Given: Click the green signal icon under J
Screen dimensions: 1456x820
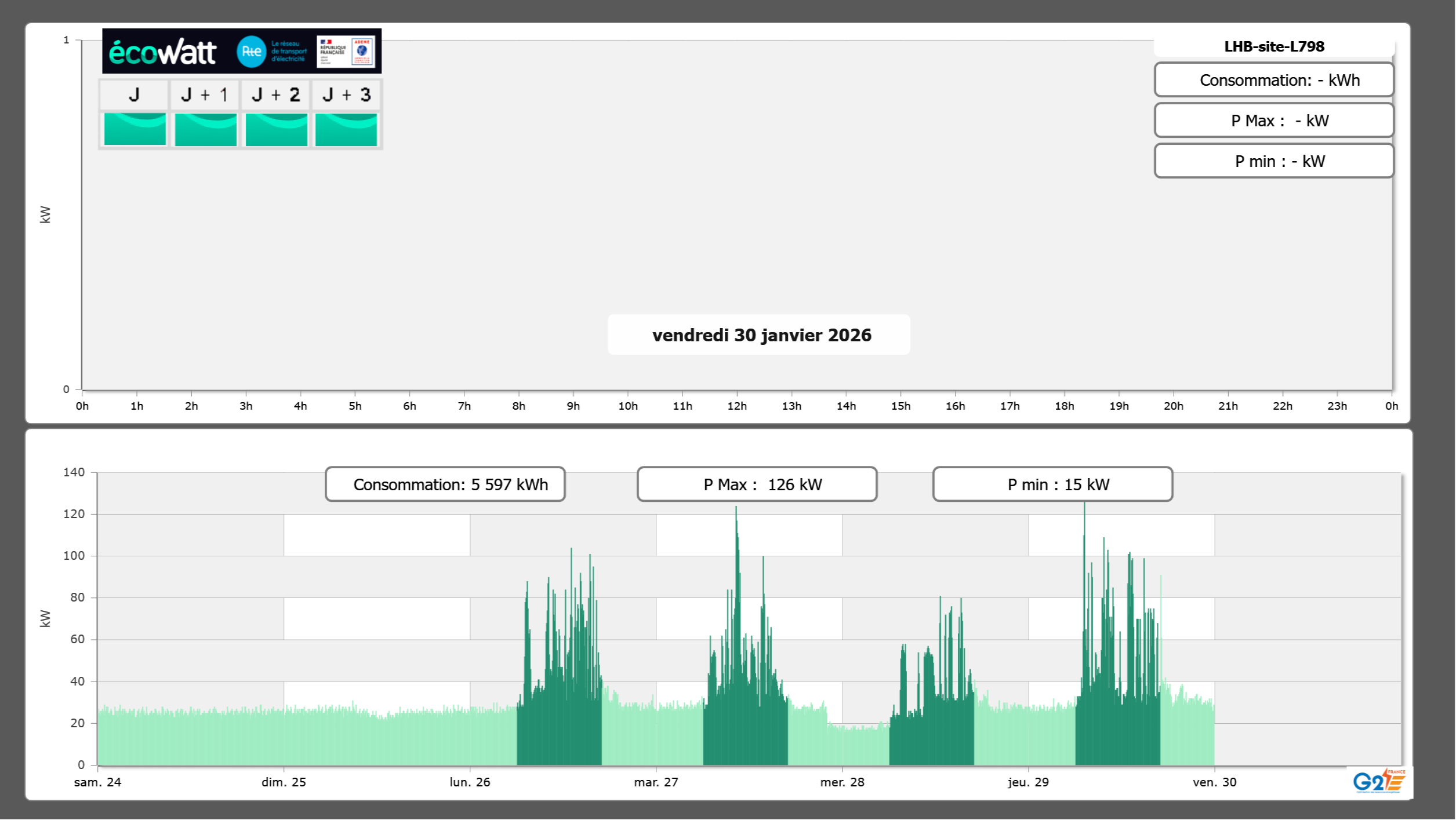Looking at the screenshot, I should 135,129.
